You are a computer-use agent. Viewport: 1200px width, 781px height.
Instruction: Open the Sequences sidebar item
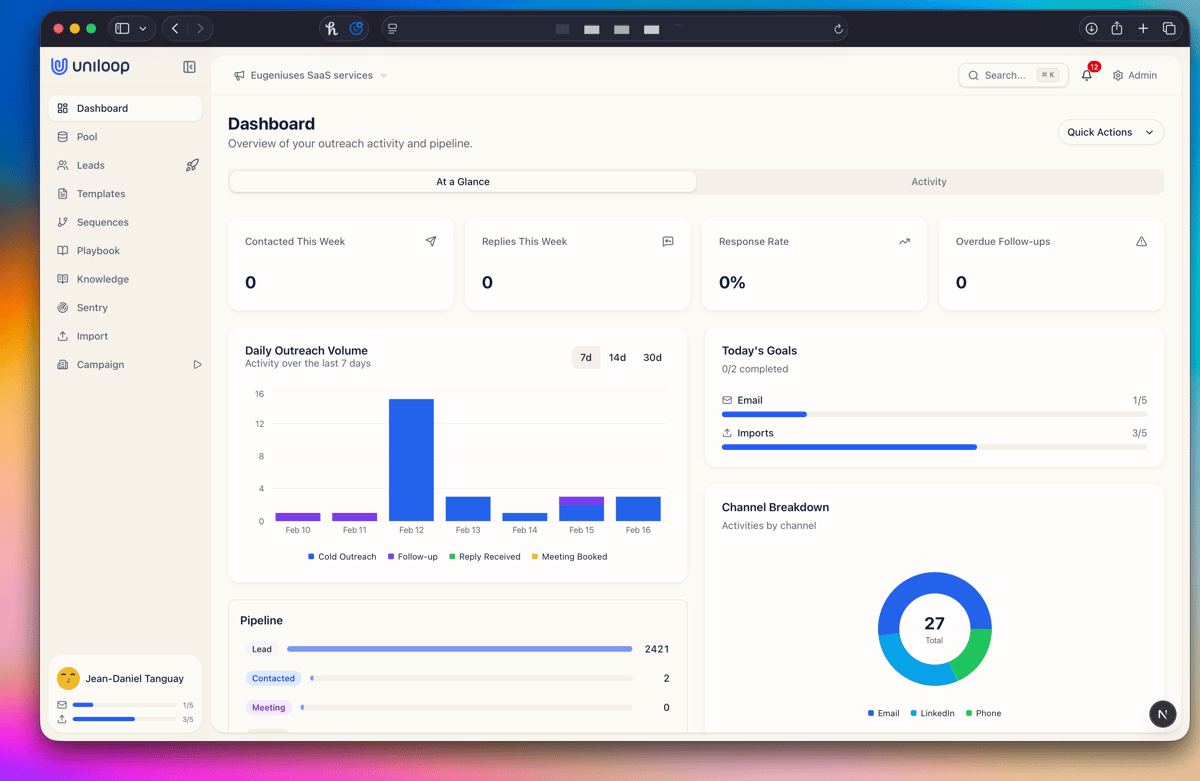pos(125,222)
